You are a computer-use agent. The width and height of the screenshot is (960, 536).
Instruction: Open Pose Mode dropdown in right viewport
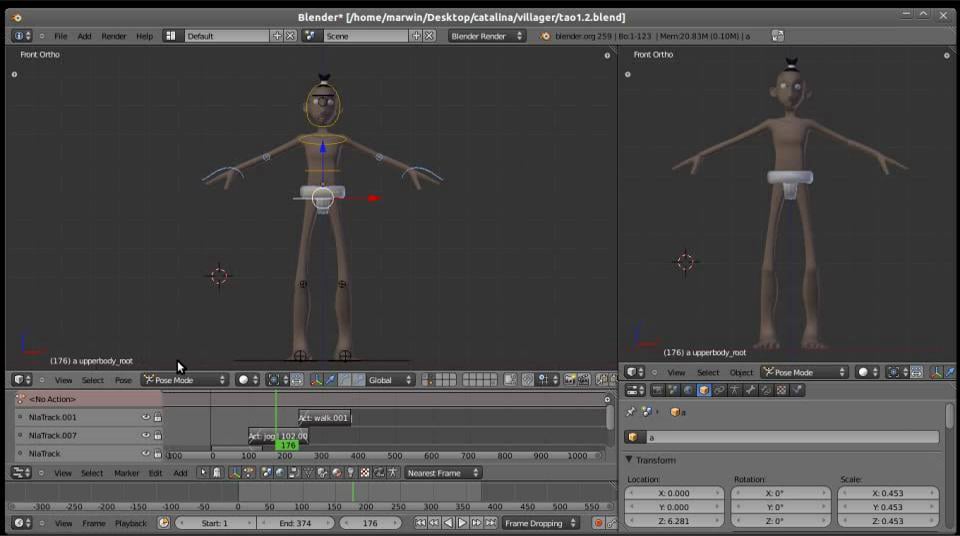click(x=804, y=372)
